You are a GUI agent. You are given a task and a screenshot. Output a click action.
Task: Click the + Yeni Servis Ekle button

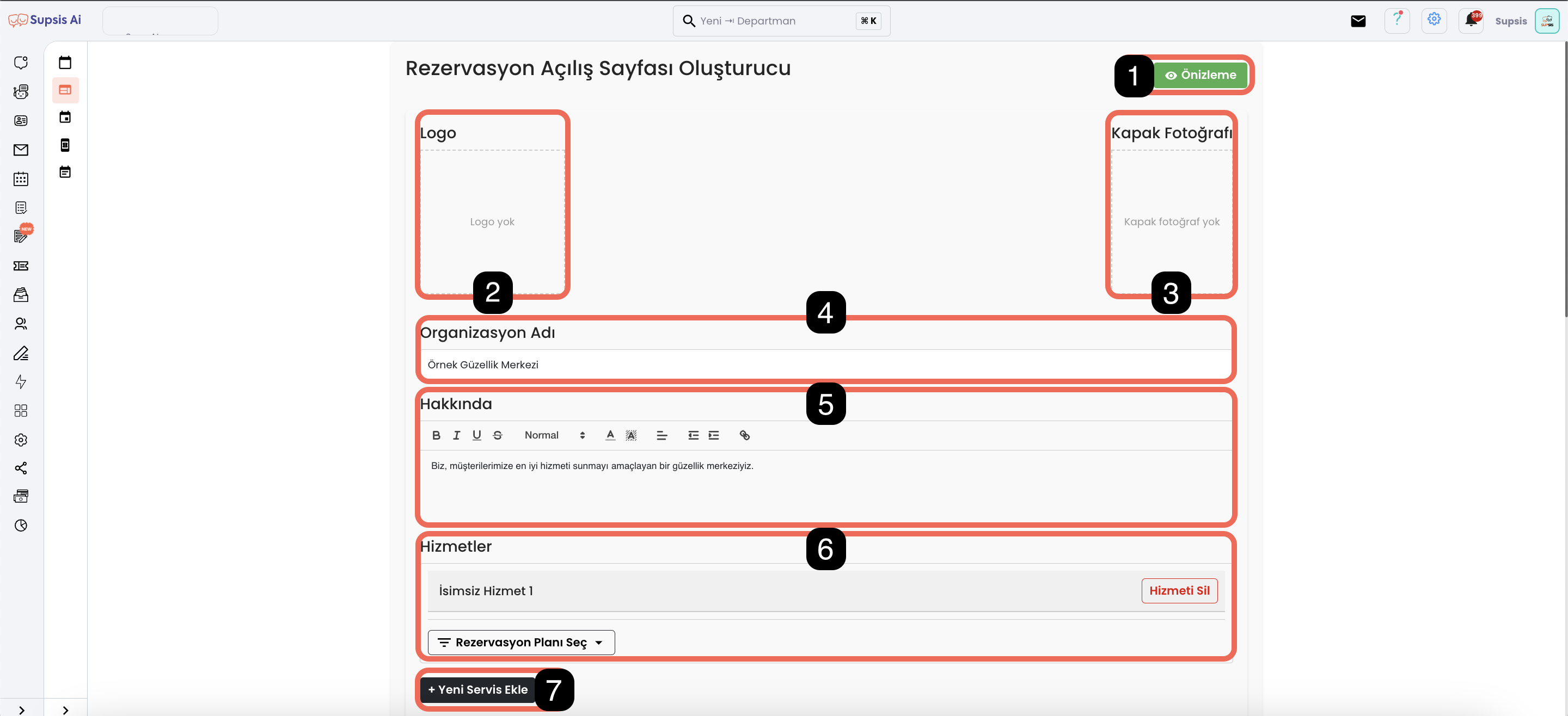(x=477, y=690)
